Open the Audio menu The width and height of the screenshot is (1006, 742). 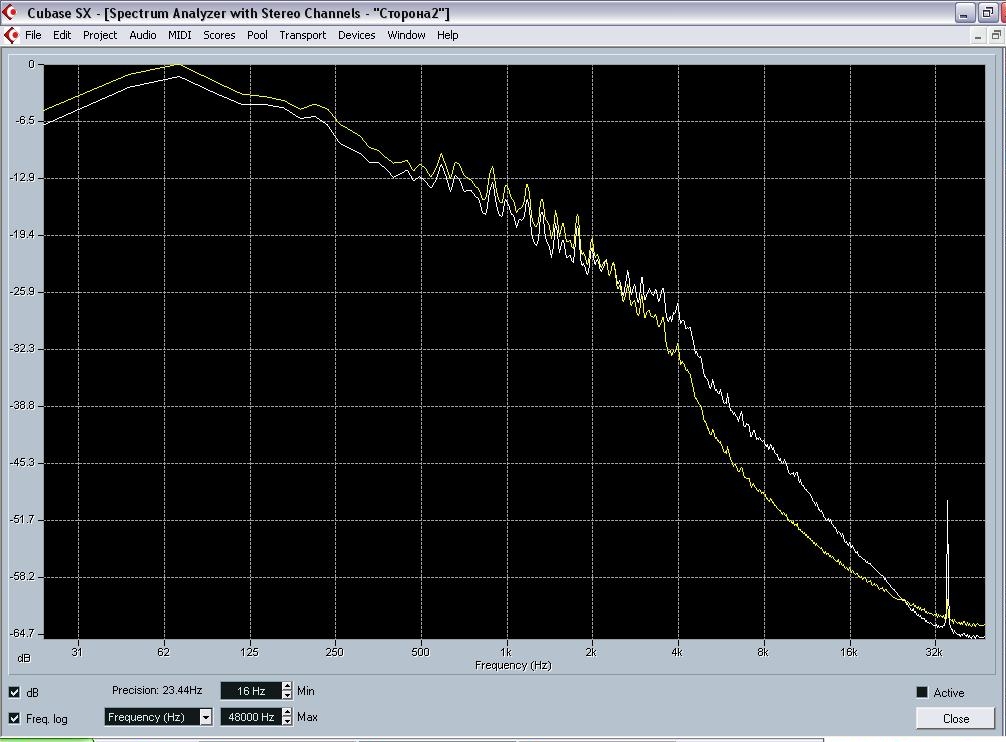coord(142,35)
